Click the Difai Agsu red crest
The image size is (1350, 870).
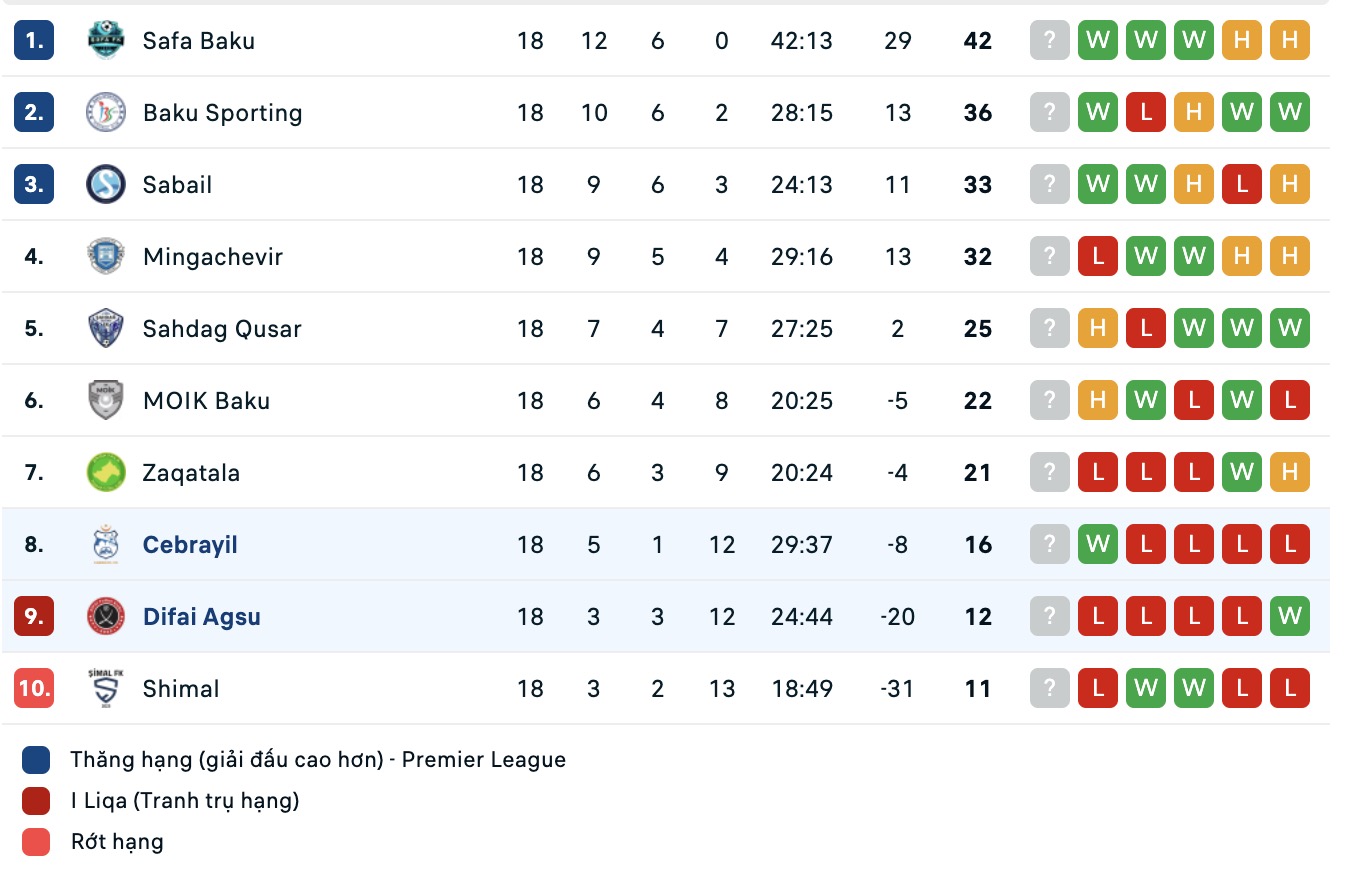tap(106, 617)
